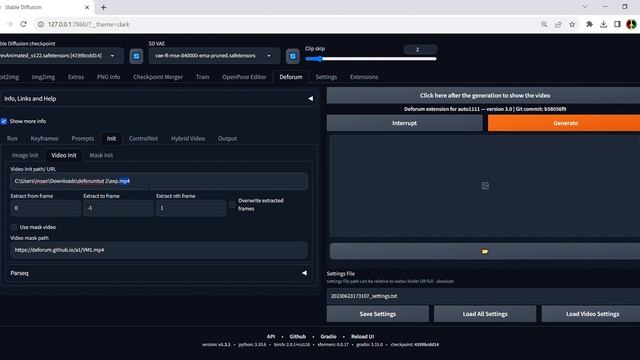
Task: Open the Train tab
Action: pyautogui.click(x=202, y=77)
